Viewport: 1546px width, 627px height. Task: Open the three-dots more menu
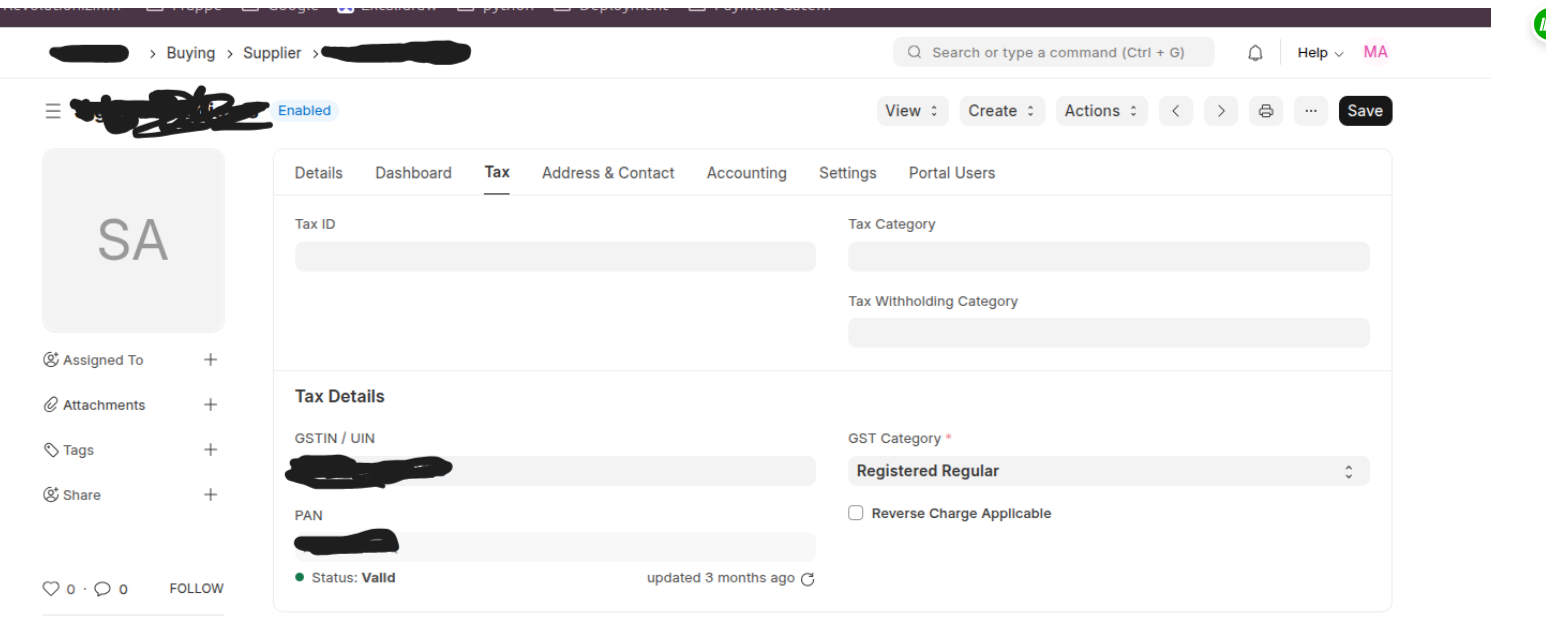pos(1311,111)
